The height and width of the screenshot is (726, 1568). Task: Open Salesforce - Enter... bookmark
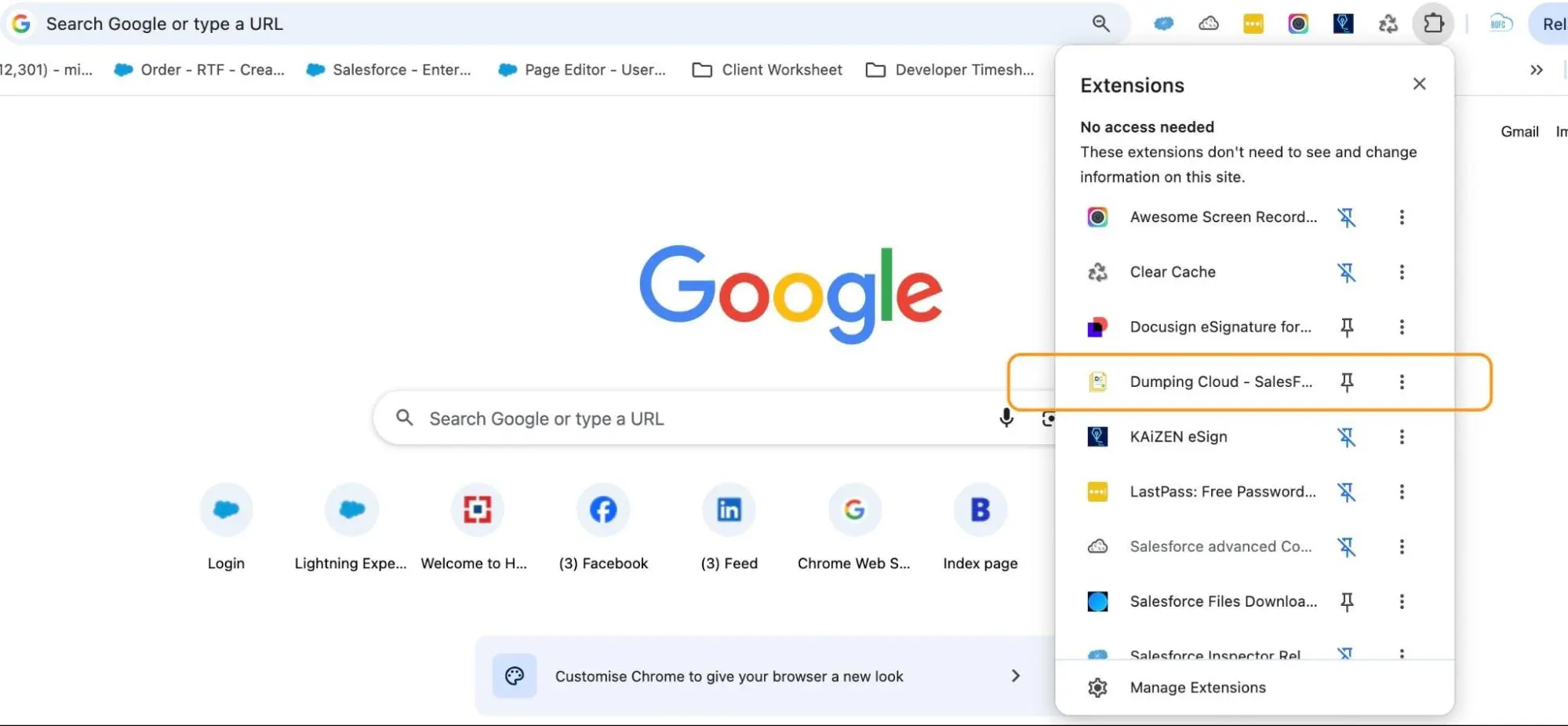(389, 70)
